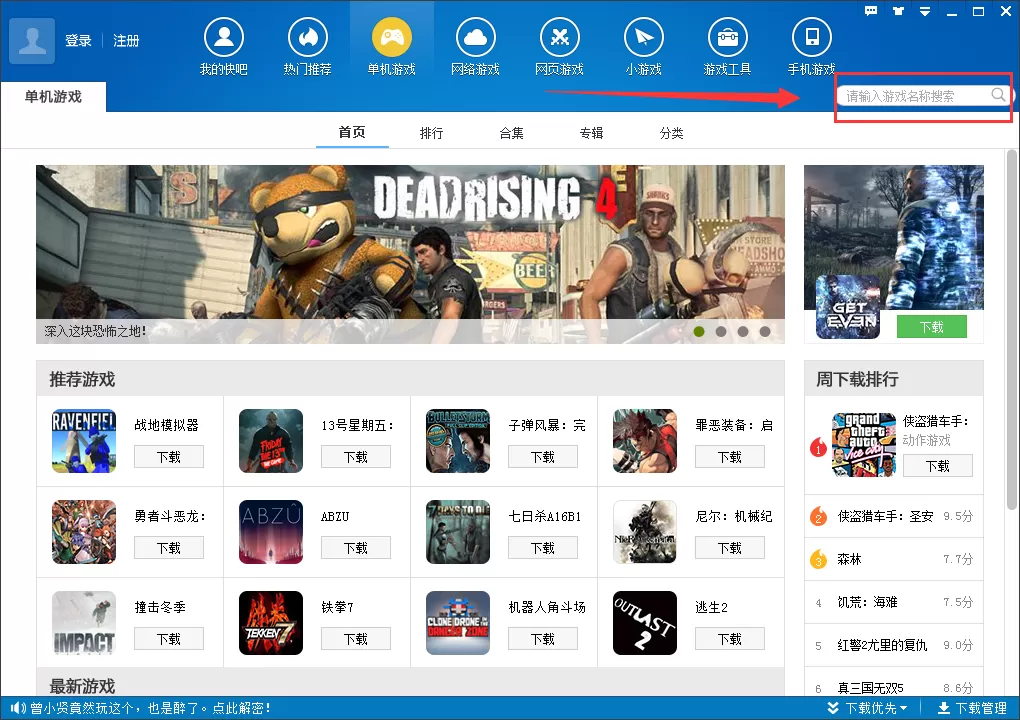Open the Bulletstorm game icon
Screen dimensions: 1020x720
(458, 441)
